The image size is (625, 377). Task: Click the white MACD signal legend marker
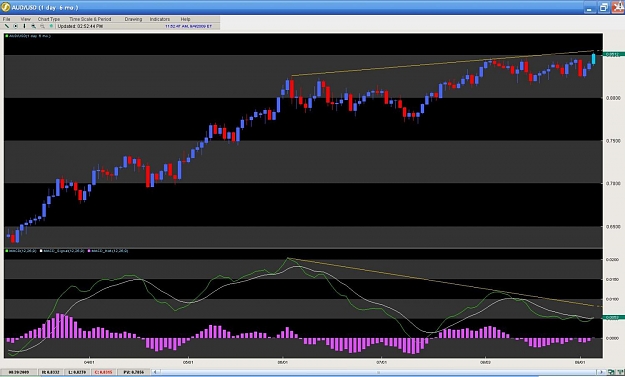point(41,251)
